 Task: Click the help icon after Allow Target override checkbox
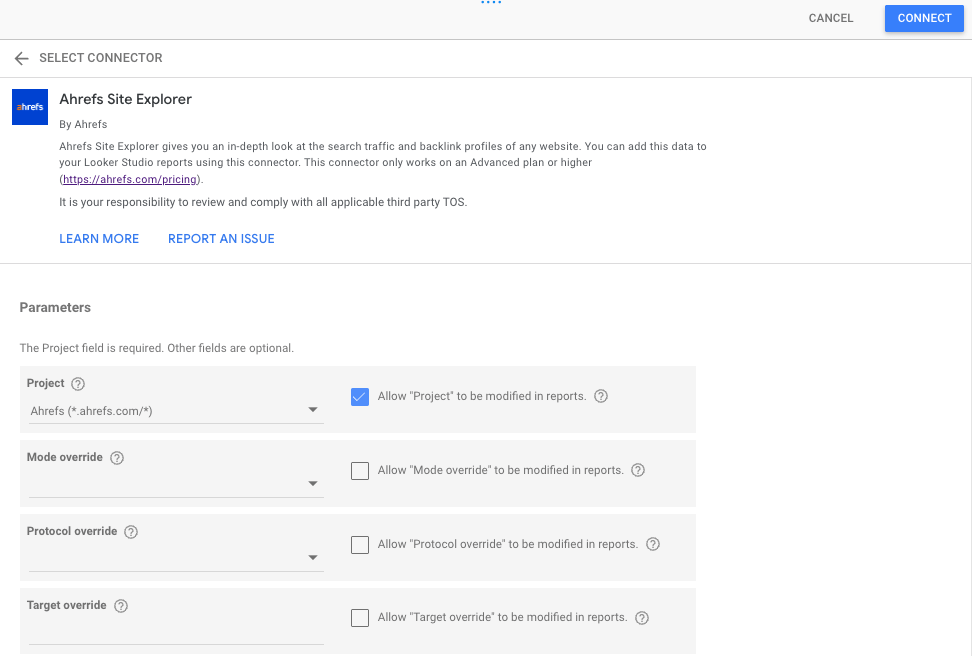641,618
